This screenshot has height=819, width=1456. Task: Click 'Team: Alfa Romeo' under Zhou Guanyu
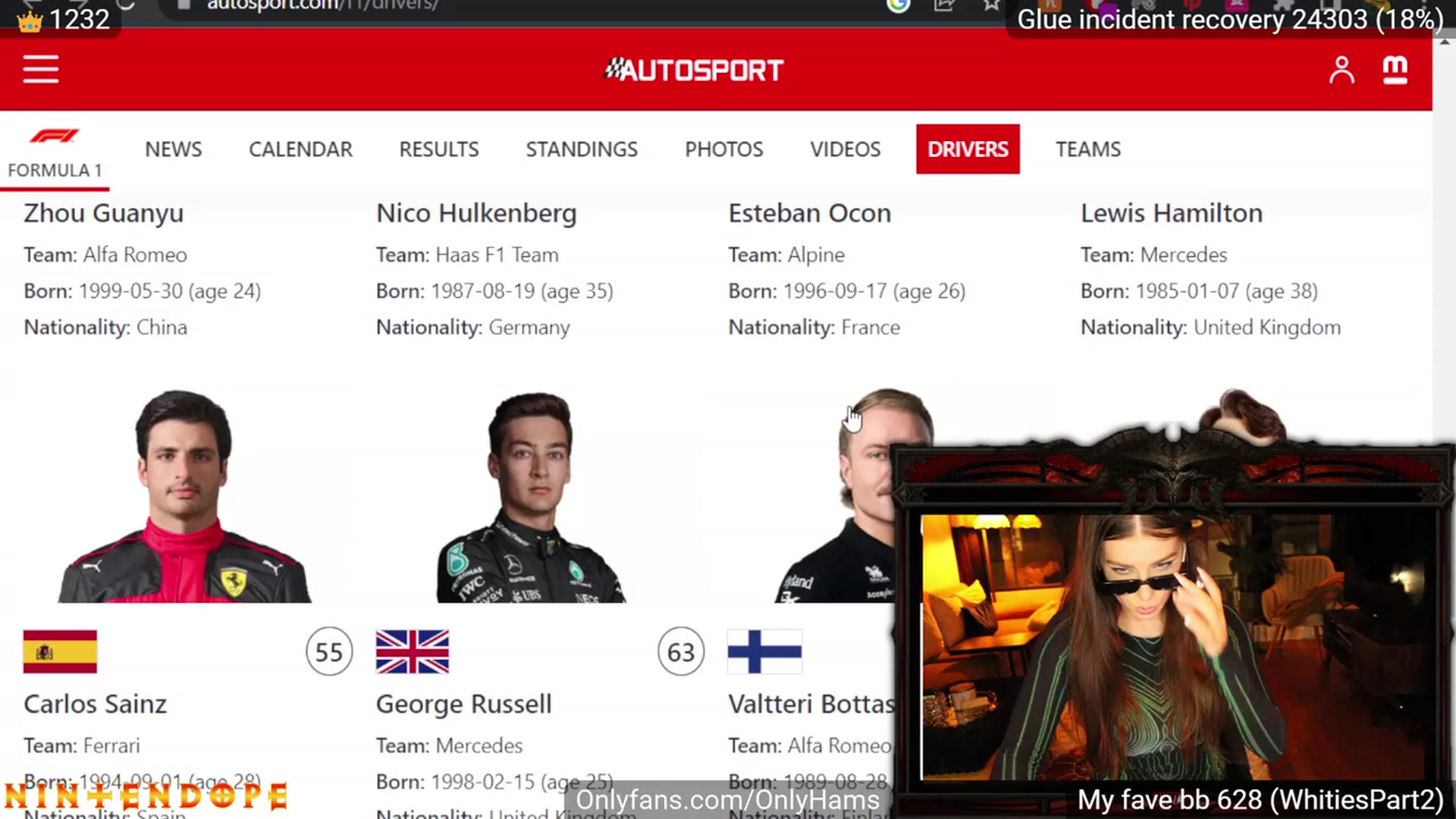(105, 255)
